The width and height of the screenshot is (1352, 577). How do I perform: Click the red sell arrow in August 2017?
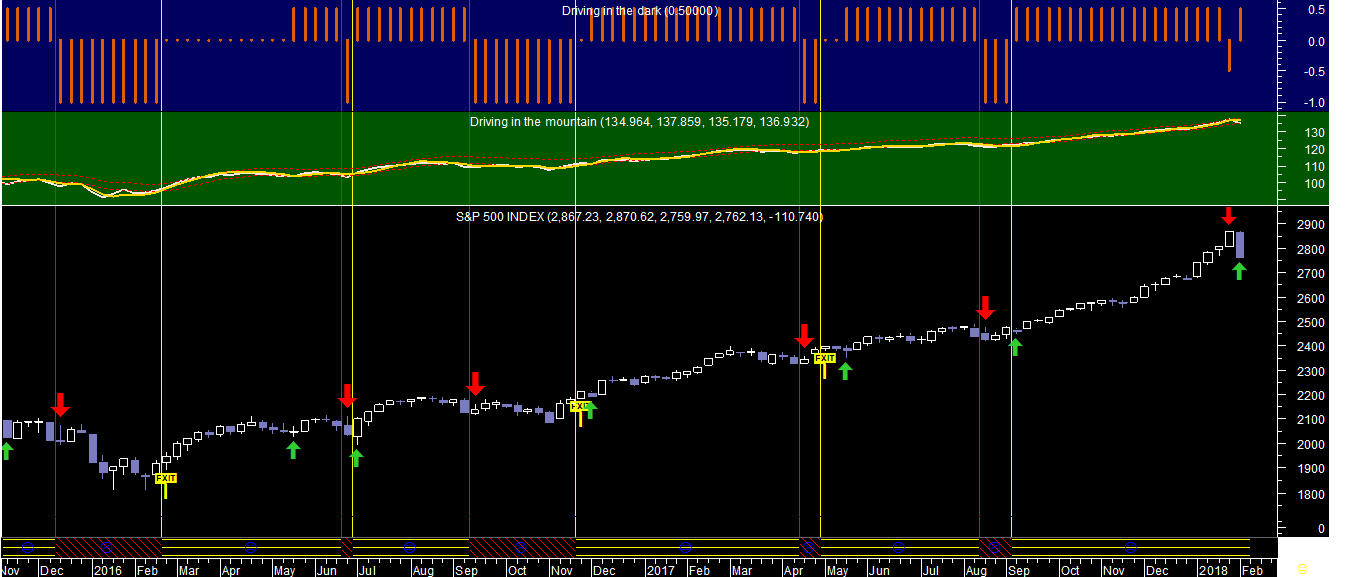point(985,307)
